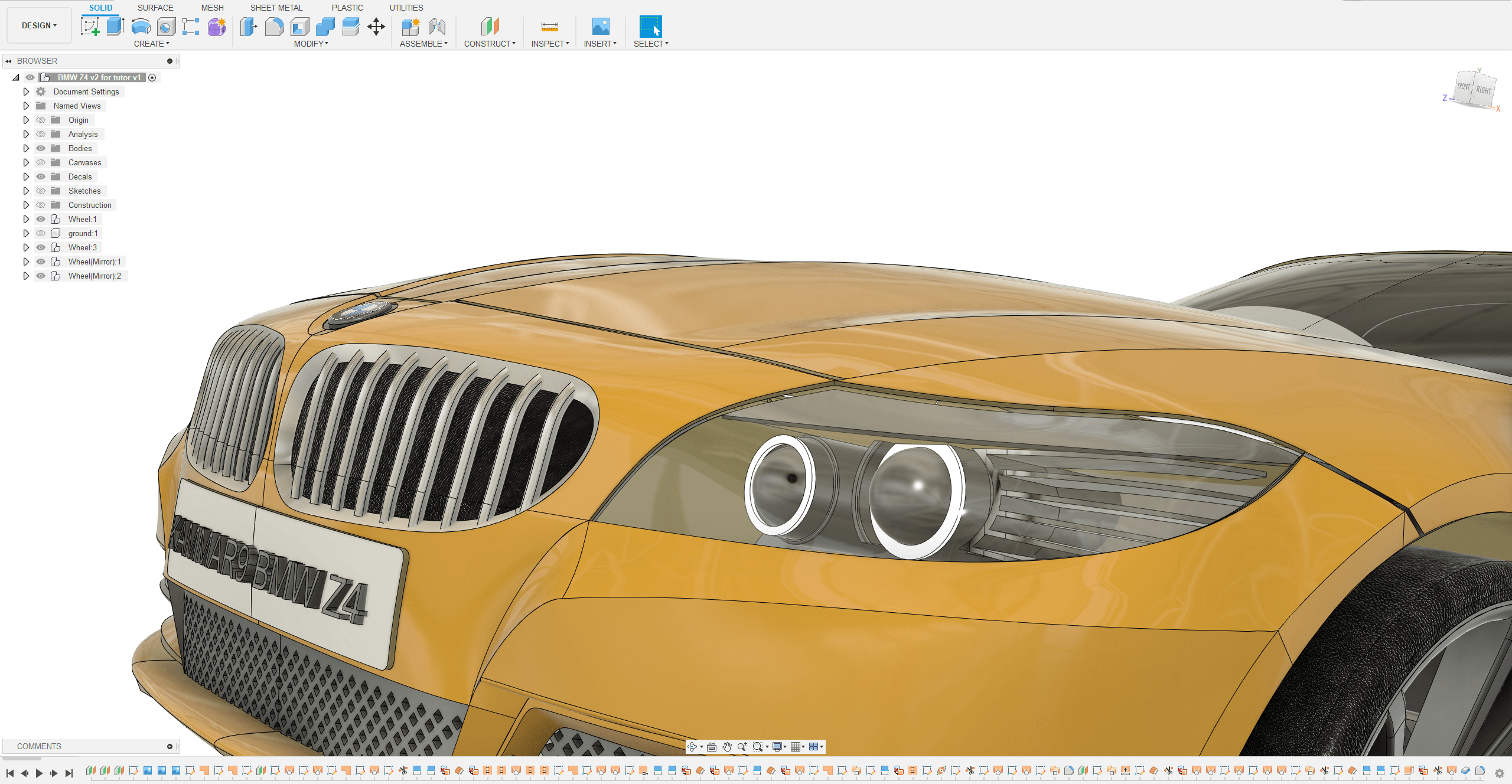This screenshot has width=1512, height=784.
Task: Expand the COMMENTS panel
Action: (170, 746)
